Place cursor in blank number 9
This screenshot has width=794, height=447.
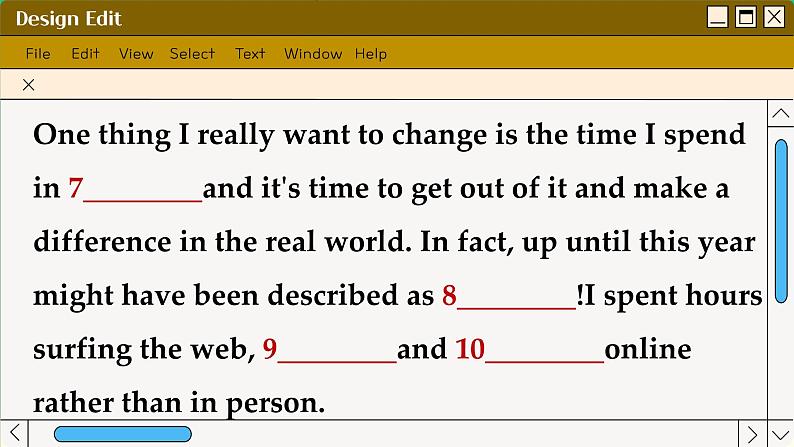[x=337, y=350]
